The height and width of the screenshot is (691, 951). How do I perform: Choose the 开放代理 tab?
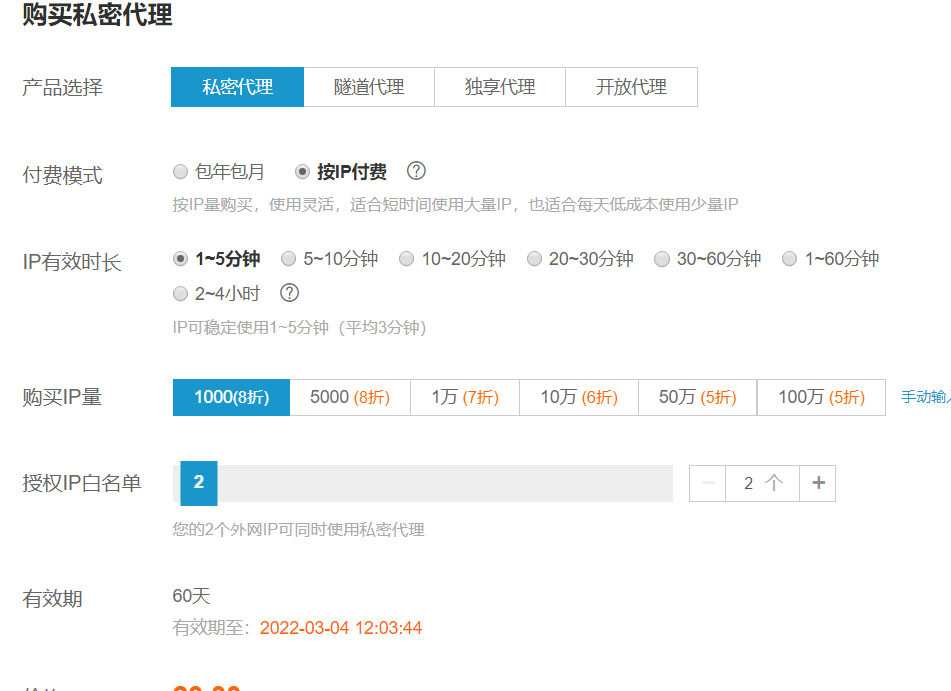[x=631, y=87]
